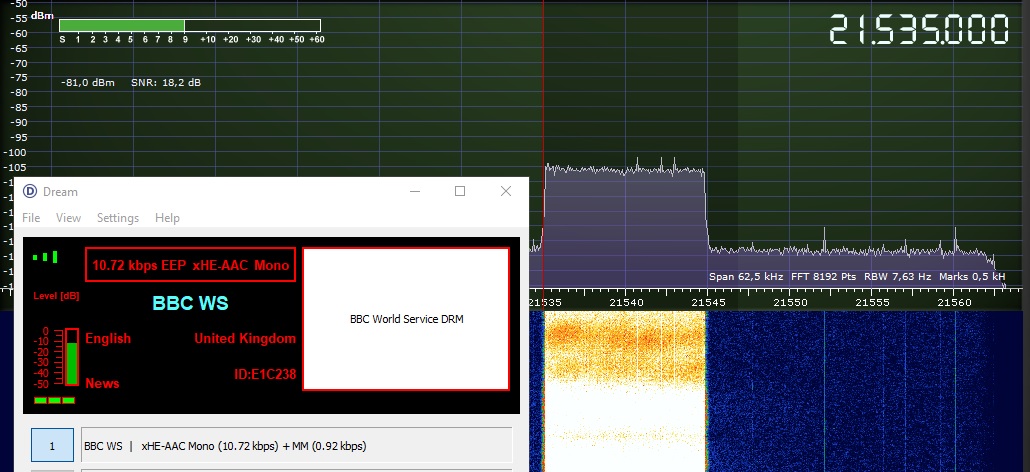
Task: Click the BBC WS xHE-AAC Mono service row
Action: point(296,446)
